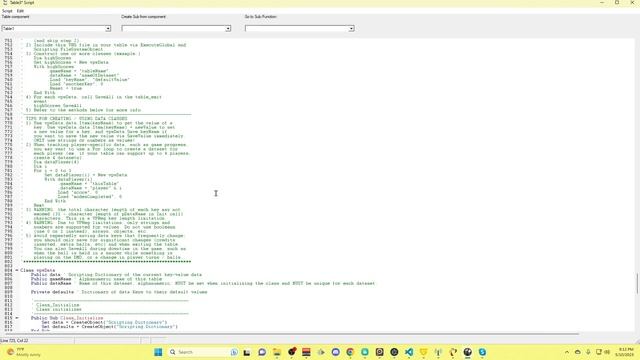Show hidden system tray icons

(567, 352)
